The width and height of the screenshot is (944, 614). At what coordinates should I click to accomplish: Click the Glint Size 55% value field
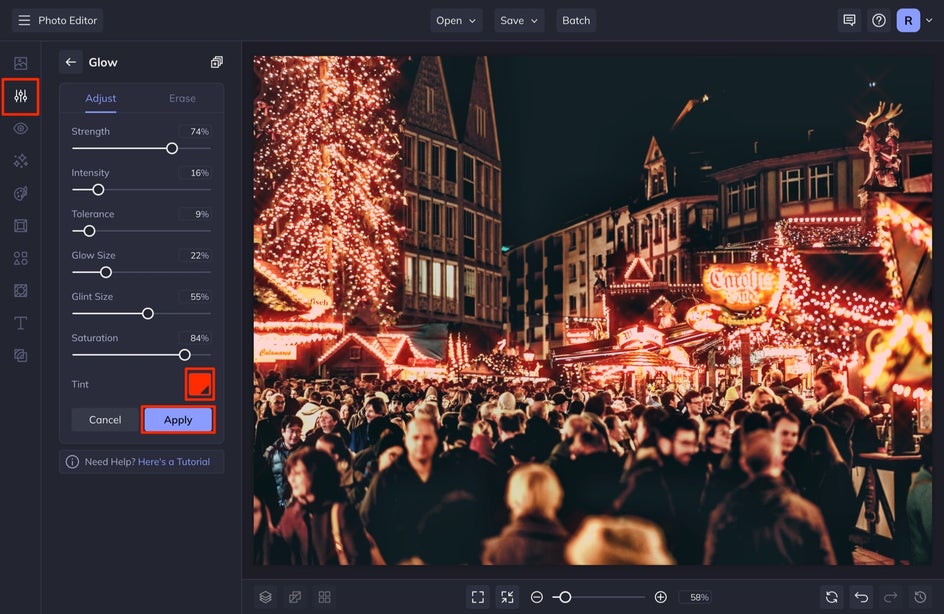coord(195,297)
